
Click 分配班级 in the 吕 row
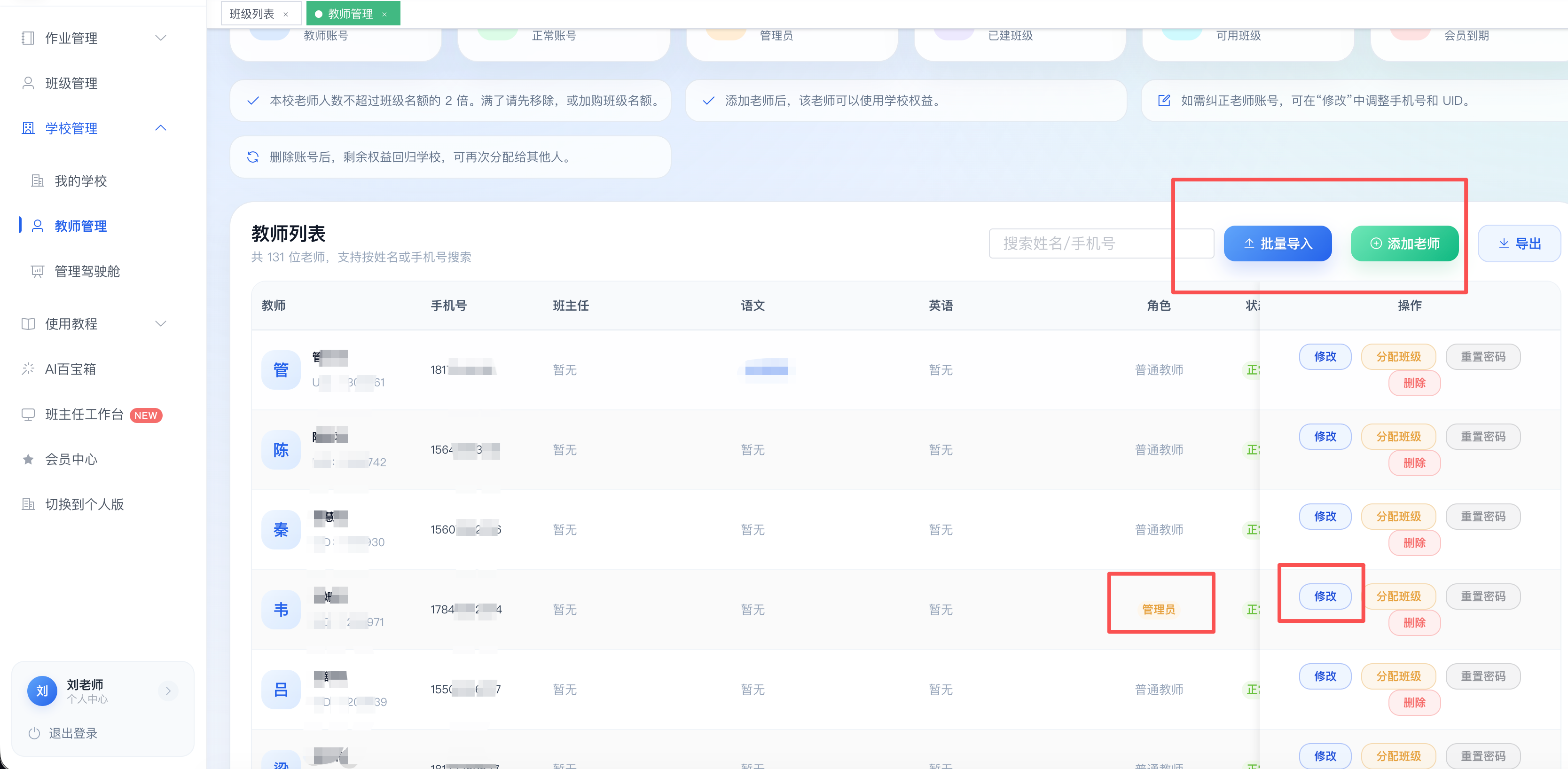click(1398, 676)
